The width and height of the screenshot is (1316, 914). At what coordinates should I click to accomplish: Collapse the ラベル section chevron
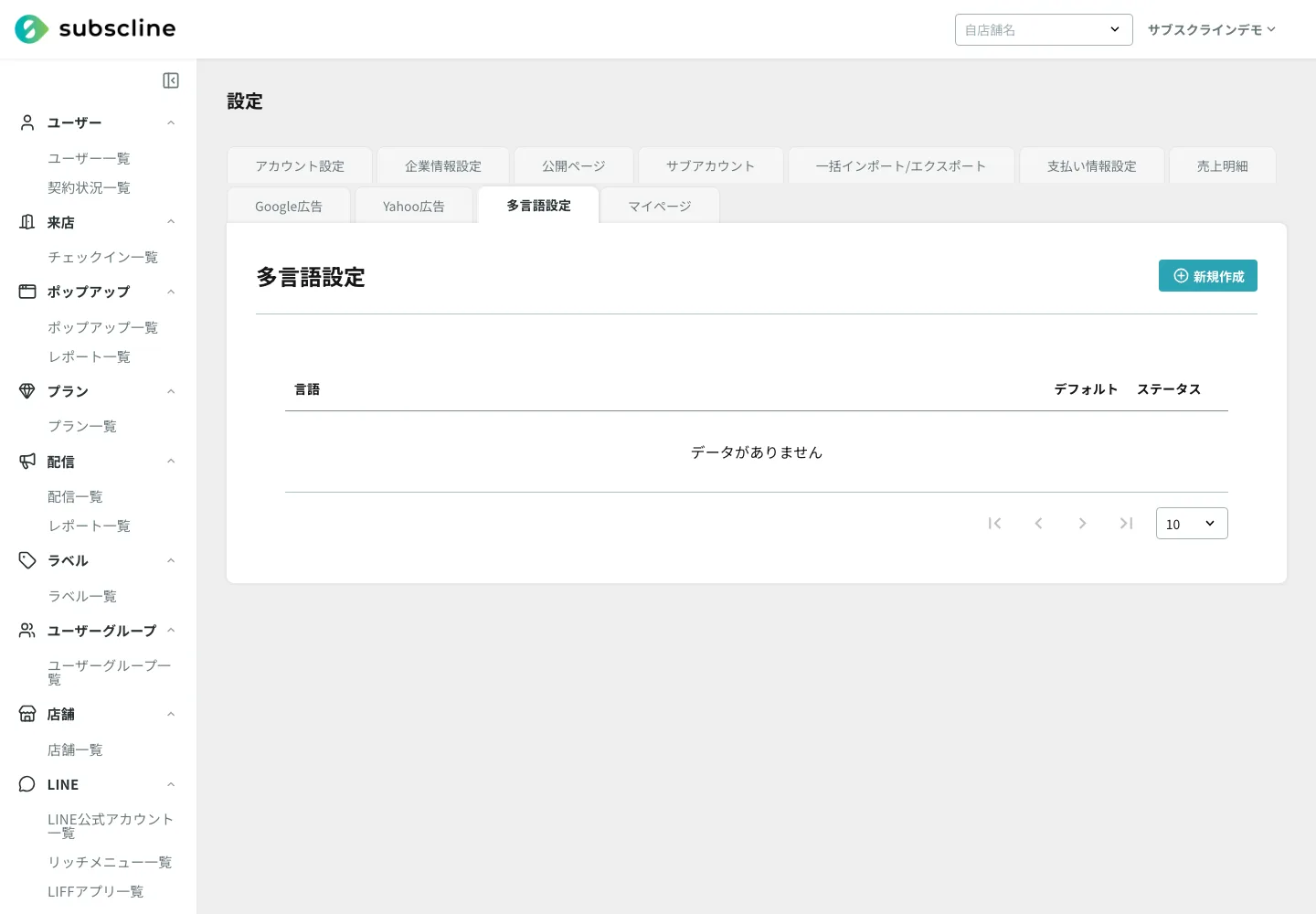tap(171, 560)
